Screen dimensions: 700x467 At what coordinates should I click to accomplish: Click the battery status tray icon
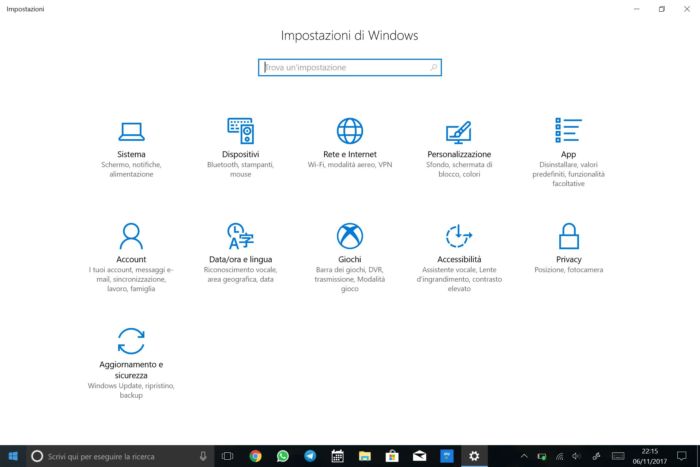pyautogui.click(x=542, y=456)
